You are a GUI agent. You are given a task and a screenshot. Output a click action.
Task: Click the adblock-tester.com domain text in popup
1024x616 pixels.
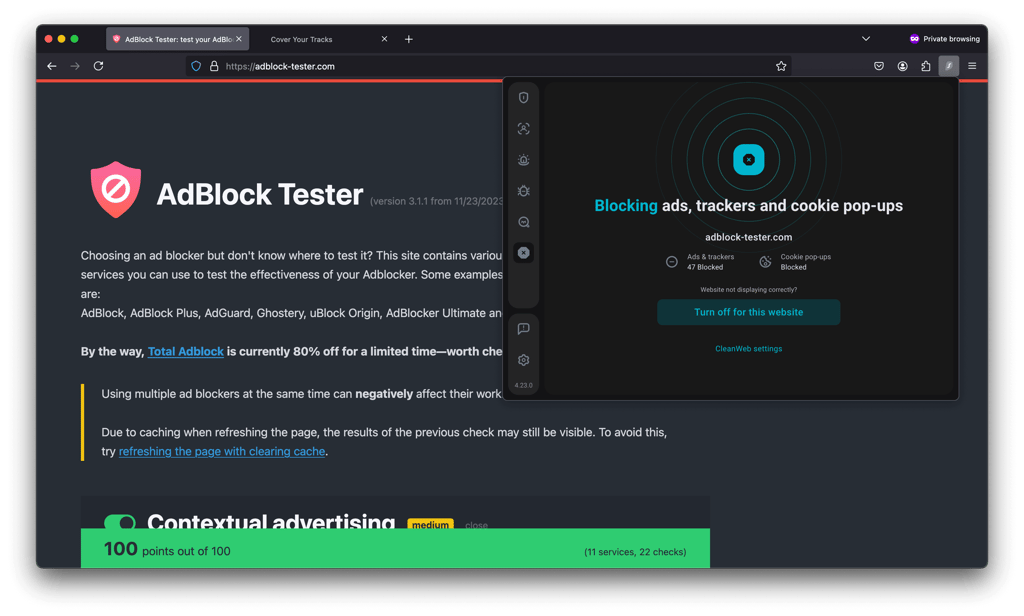pos(748,237)
